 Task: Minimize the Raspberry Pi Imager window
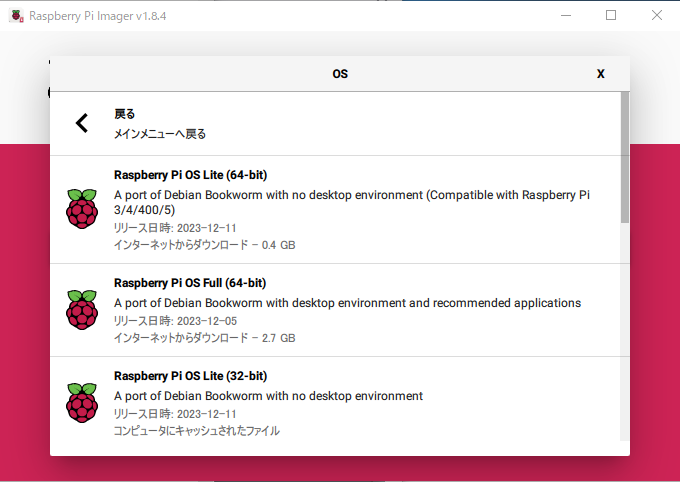[566, 16]
